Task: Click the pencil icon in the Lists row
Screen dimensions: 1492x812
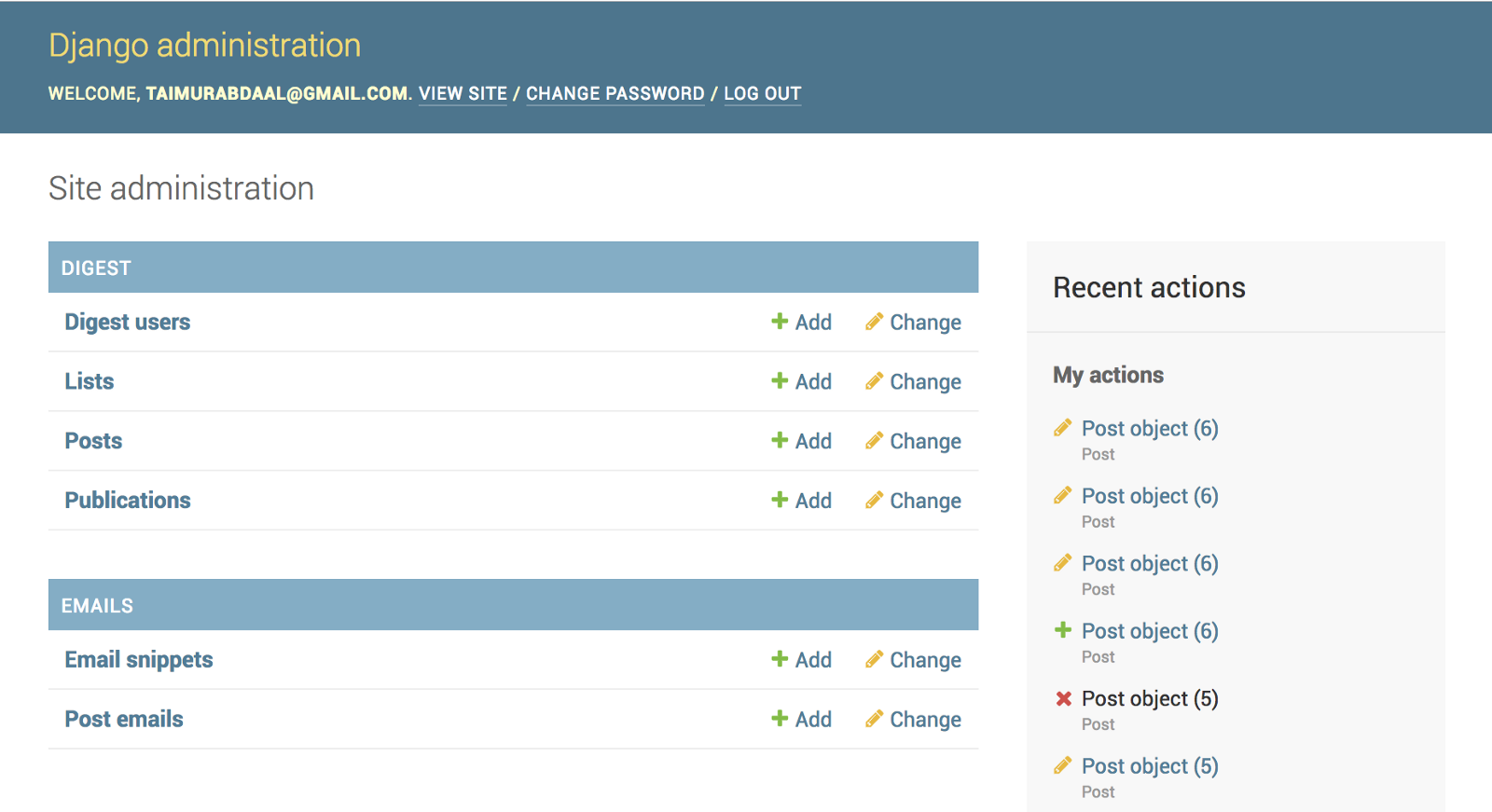Action: (x=874, y=381)
